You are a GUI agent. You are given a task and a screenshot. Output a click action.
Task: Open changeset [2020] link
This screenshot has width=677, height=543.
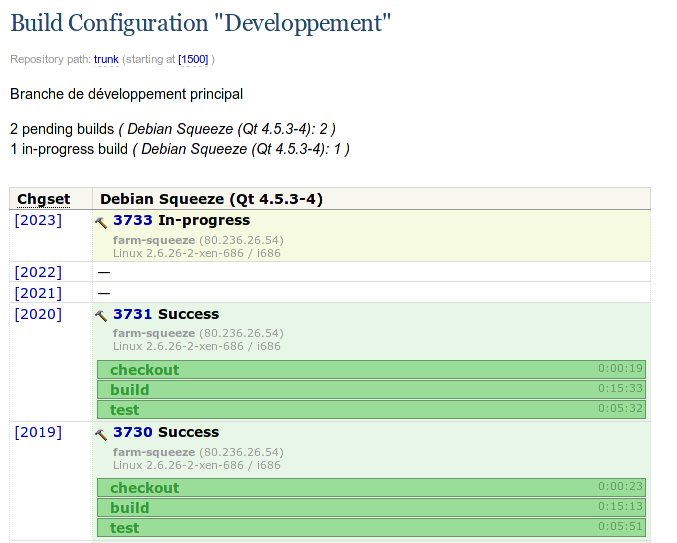coord(38,314)
